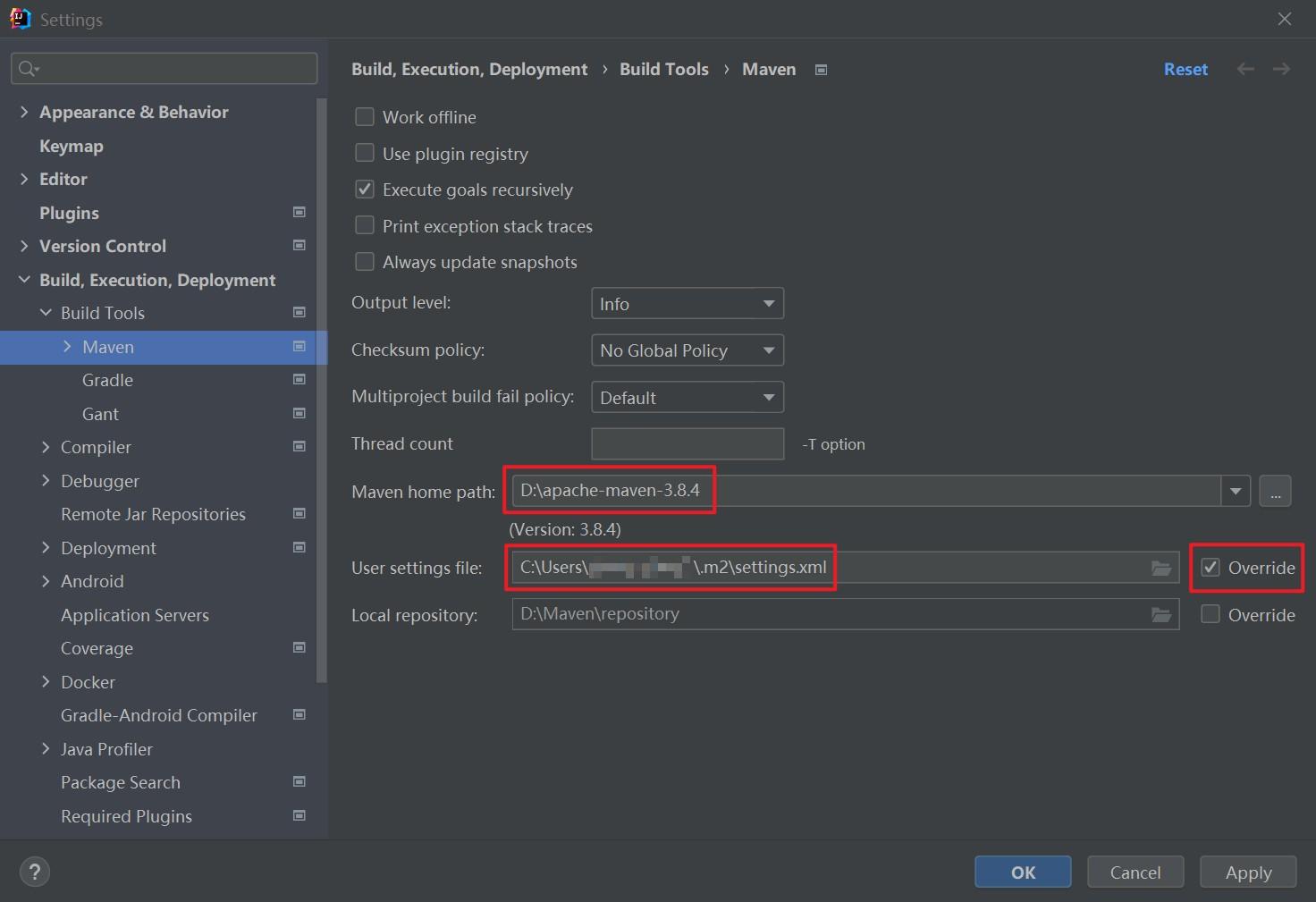Check Override for Local repository

(1211, 614)
